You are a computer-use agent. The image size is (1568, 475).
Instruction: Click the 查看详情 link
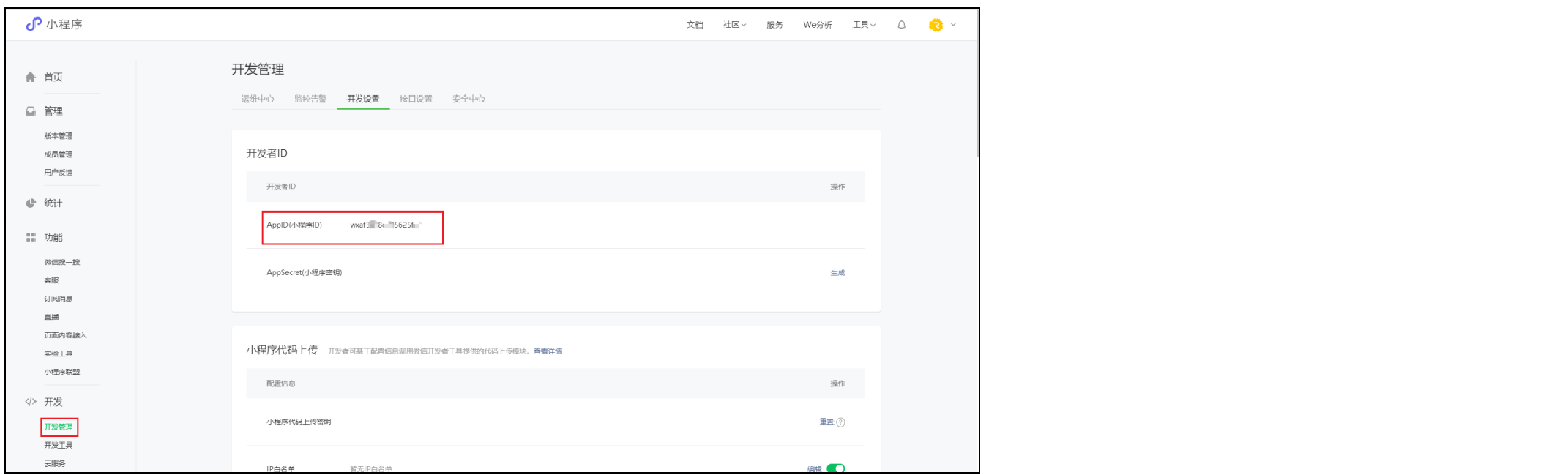click(548, 351)
